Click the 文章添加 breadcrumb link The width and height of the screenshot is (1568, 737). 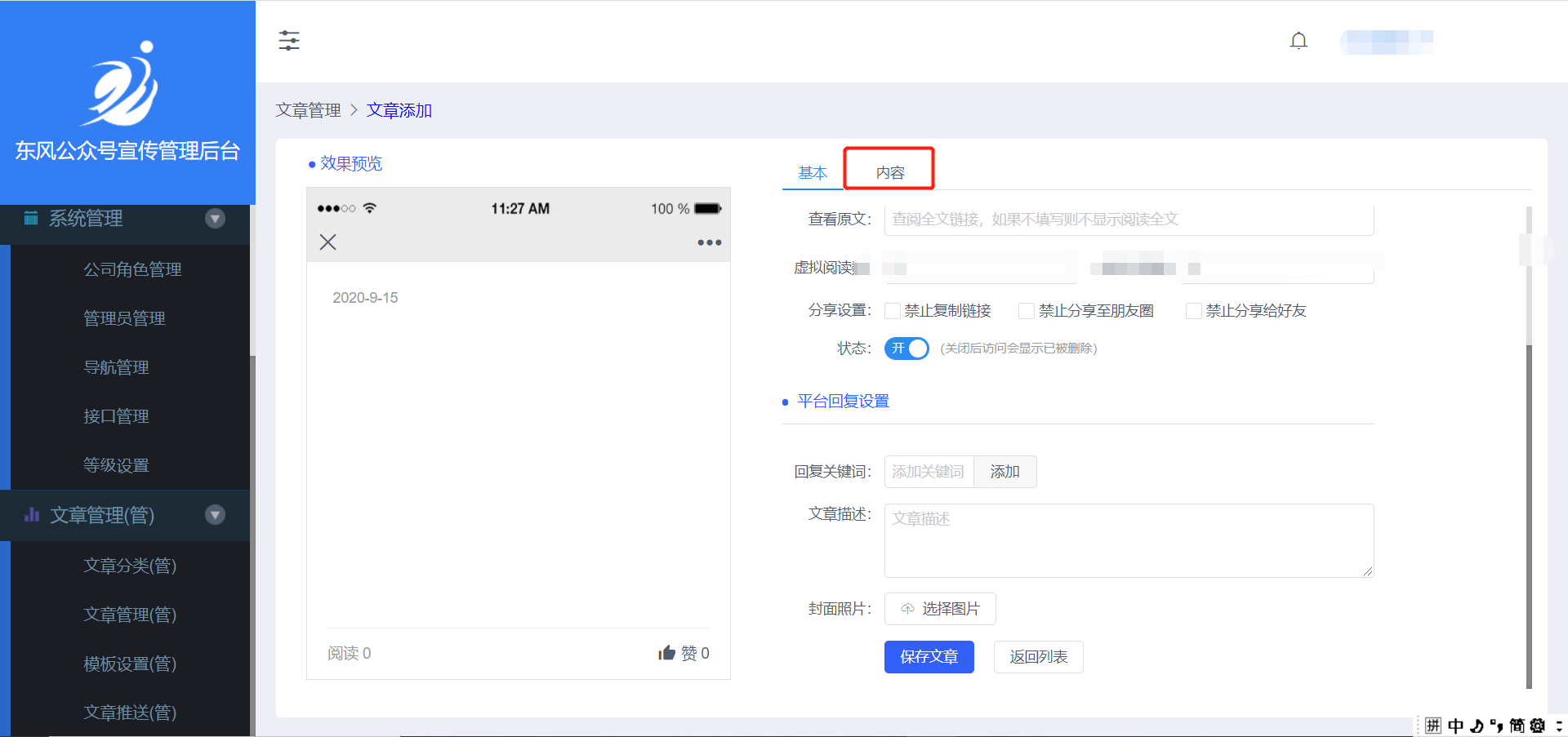click(x=399, y=110)
